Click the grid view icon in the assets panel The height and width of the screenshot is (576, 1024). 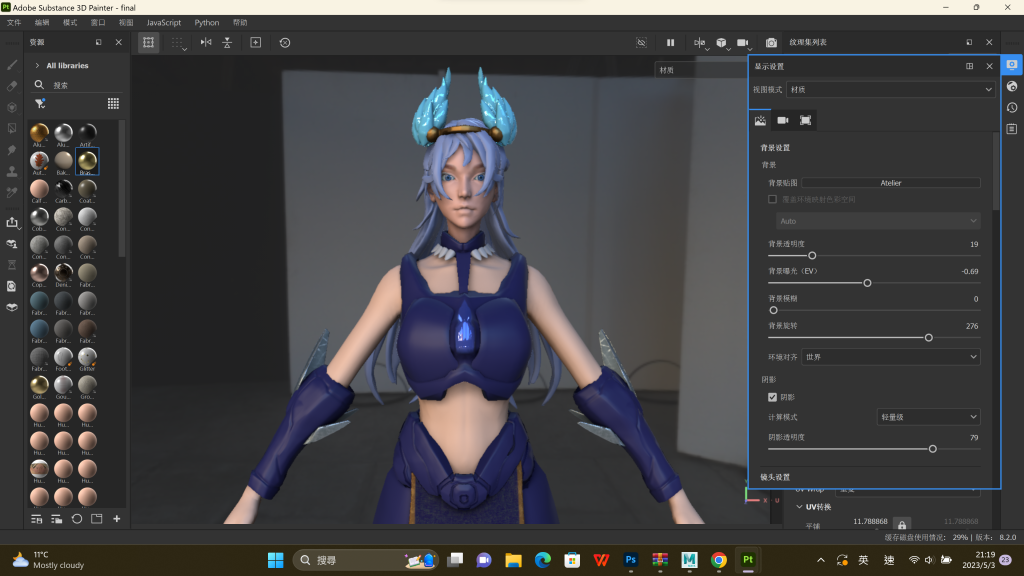pyautogui.click(x=113, y=104)
